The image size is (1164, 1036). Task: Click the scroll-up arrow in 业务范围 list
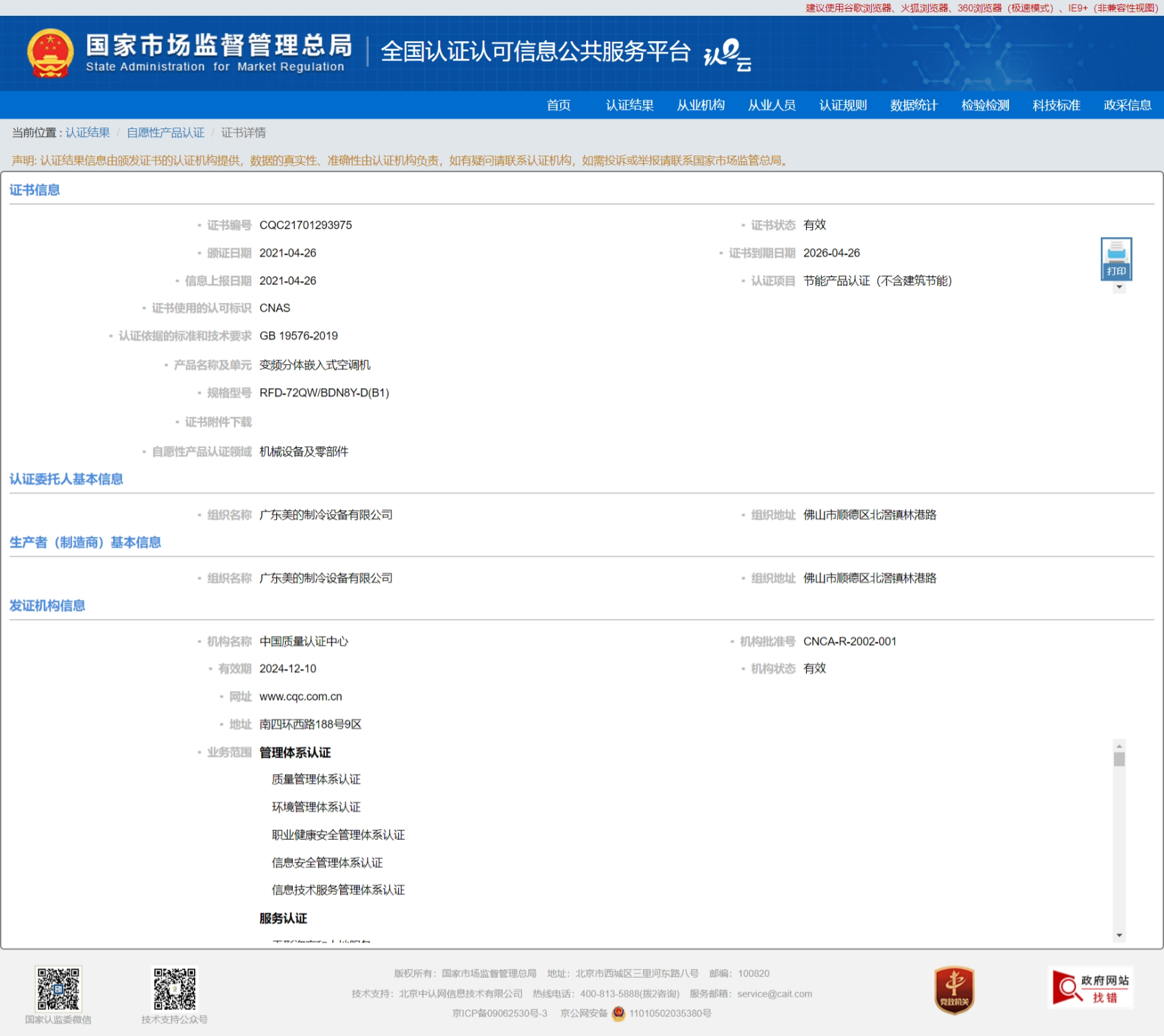pos(1119,746)
